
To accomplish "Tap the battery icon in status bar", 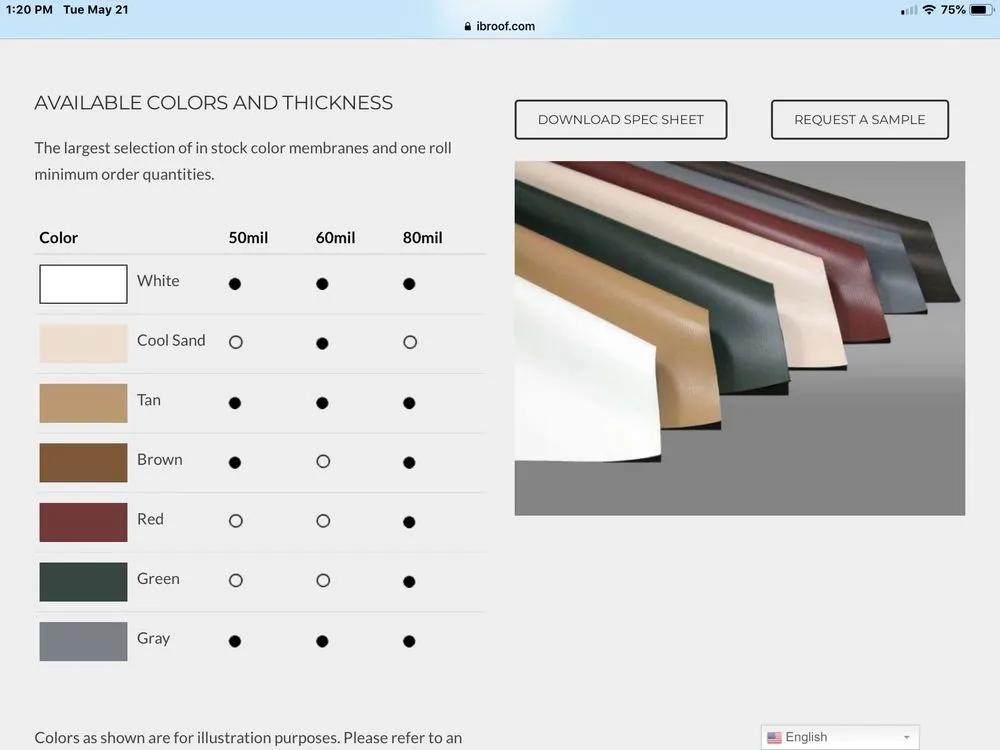I will click(x=982, y=10).
